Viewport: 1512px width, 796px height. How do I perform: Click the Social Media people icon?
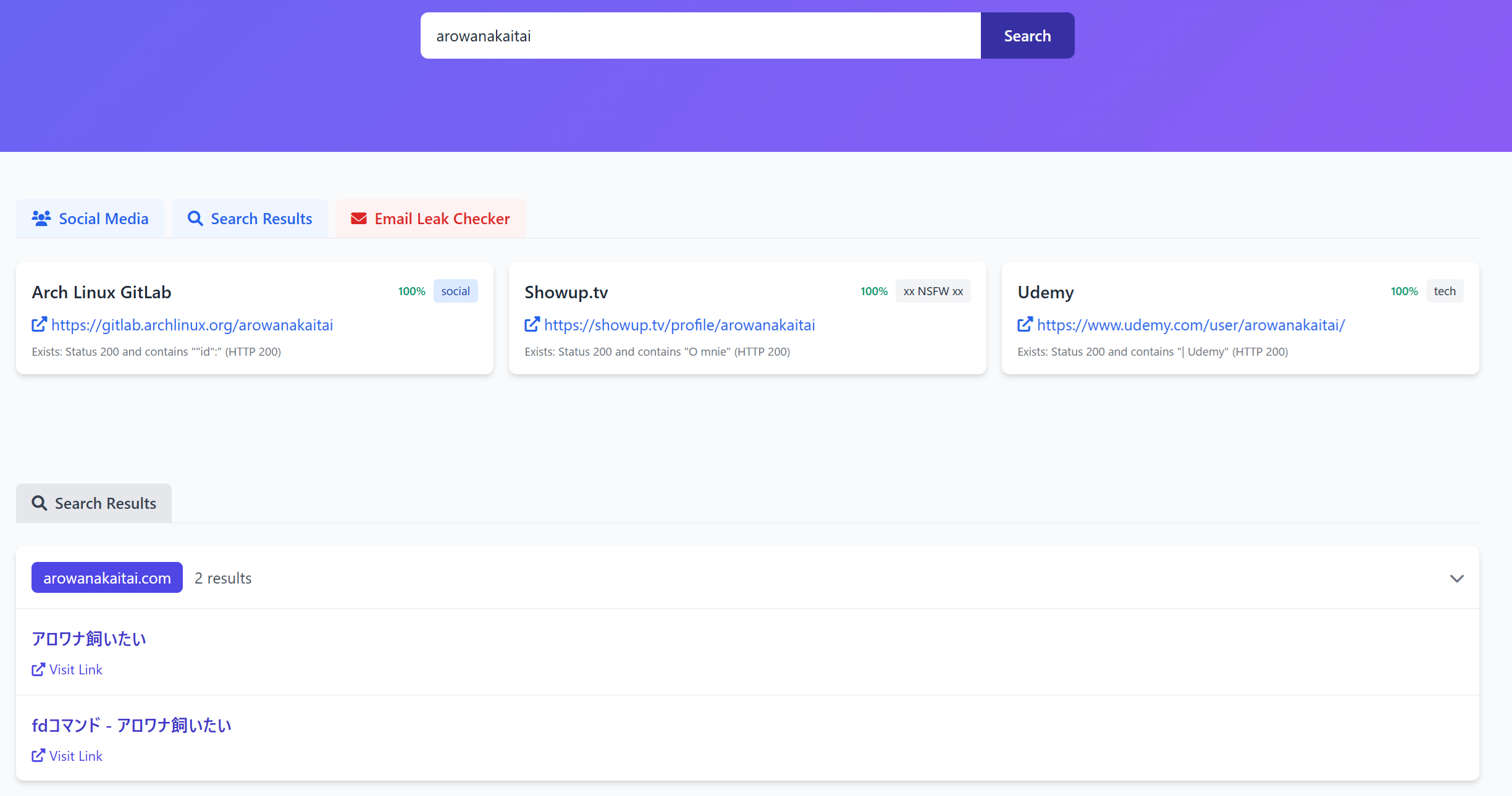(41, 218)
